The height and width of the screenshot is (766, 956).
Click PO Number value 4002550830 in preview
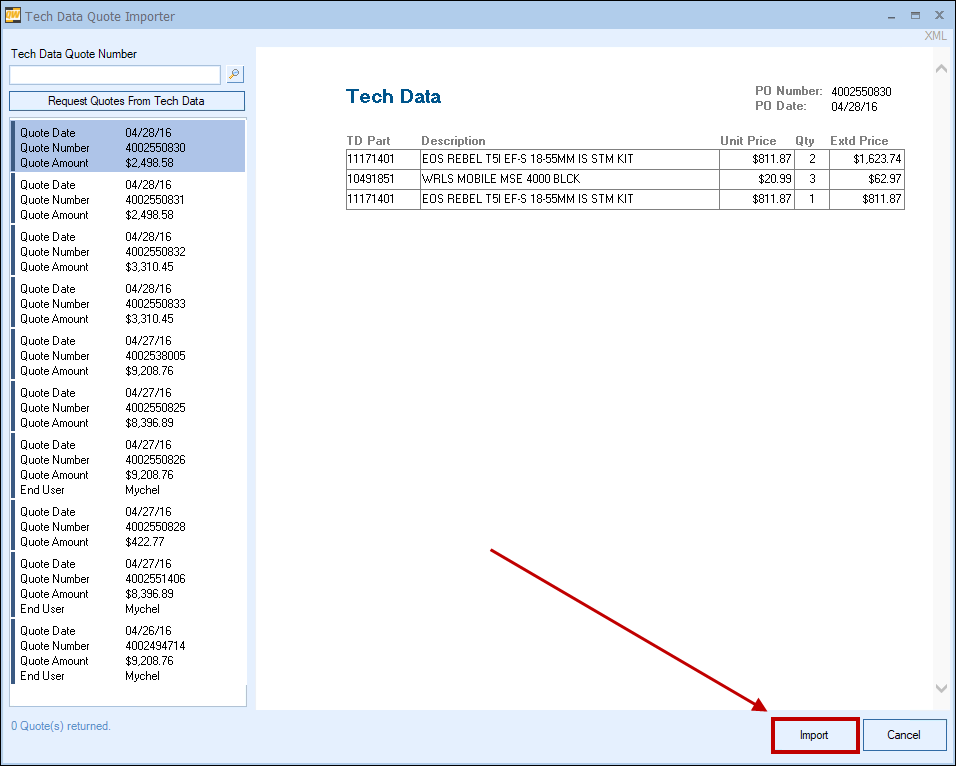(861, 91)
